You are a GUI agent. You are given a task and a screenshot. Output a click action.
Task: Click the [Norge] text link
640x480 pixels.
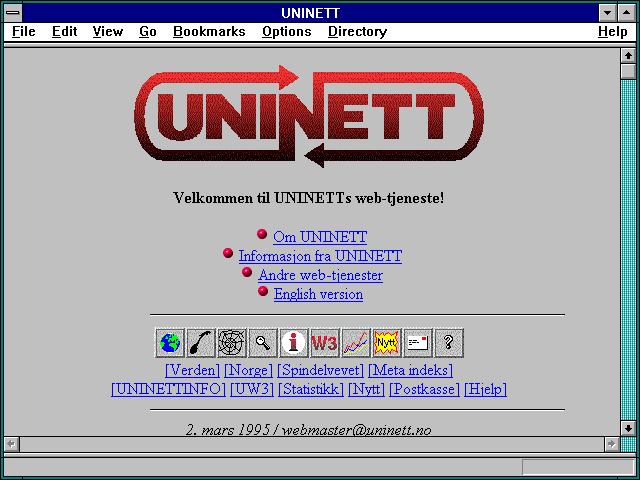pos(249,370)
